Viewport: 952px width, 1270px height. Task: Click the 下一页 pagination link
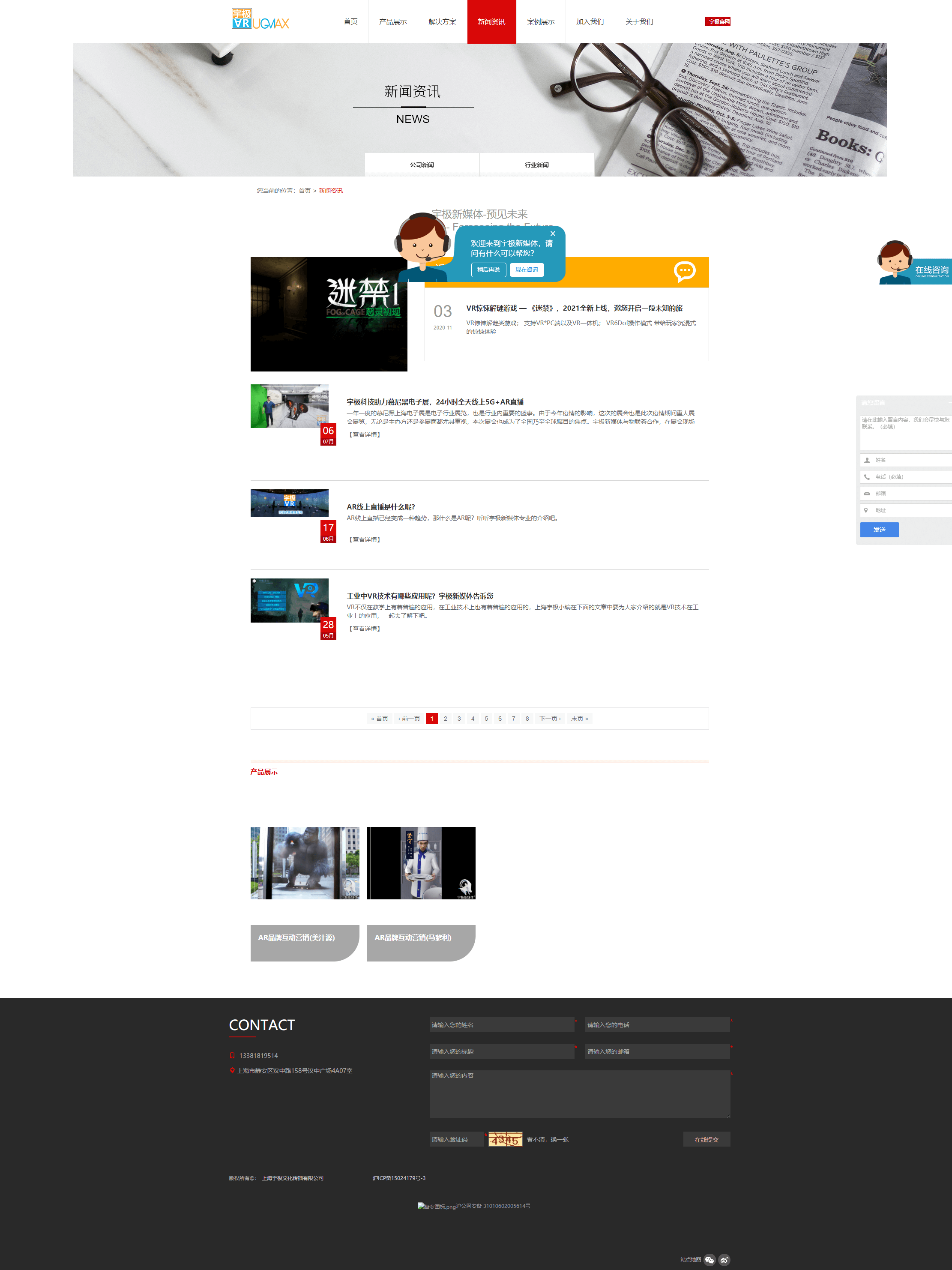click(550, 718)
